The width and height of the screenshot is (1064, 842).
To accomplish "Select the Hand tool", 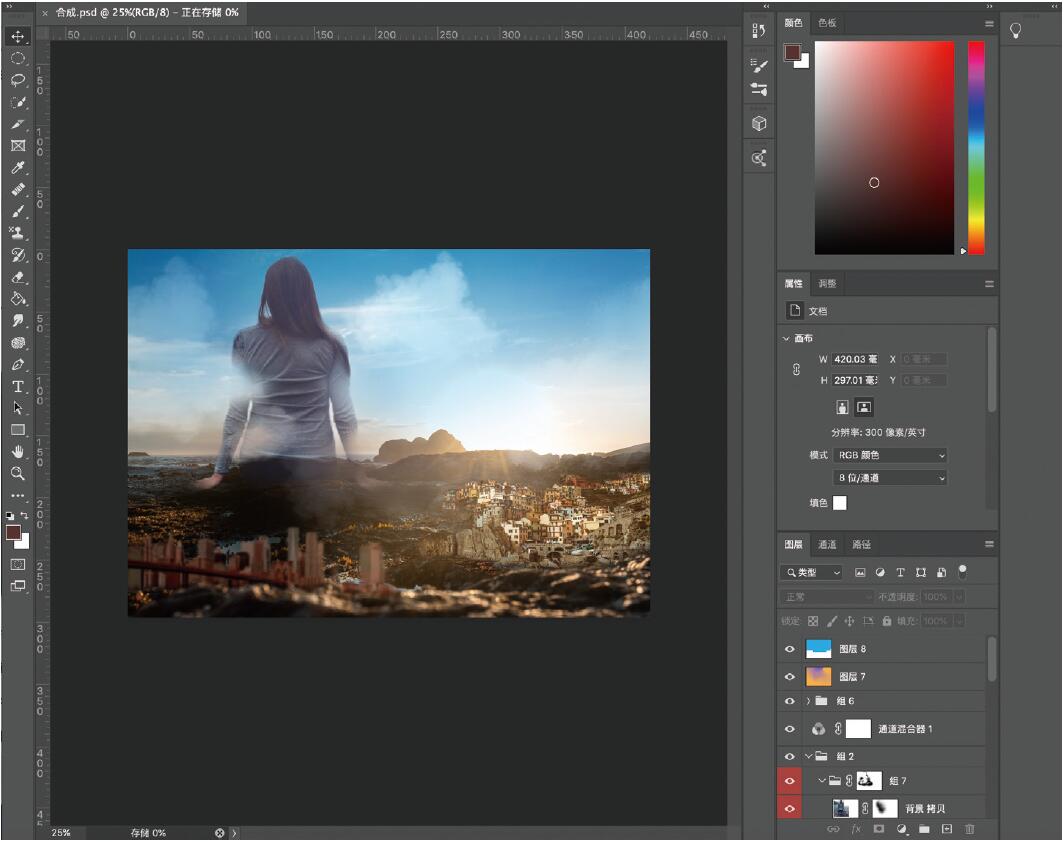I will 18,452.
